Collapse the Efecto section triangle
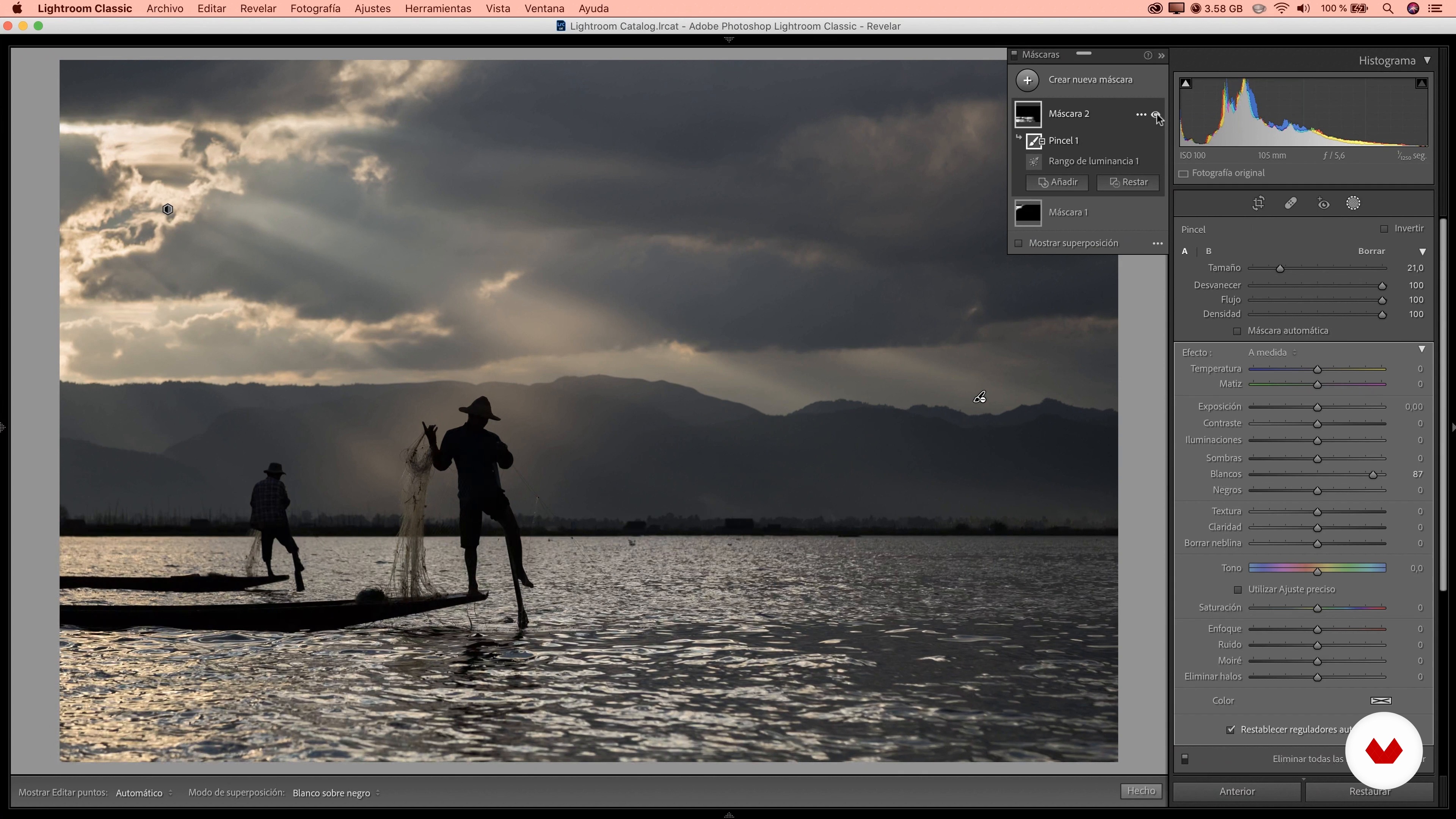1456x819 pixels. pos(1422,349)
